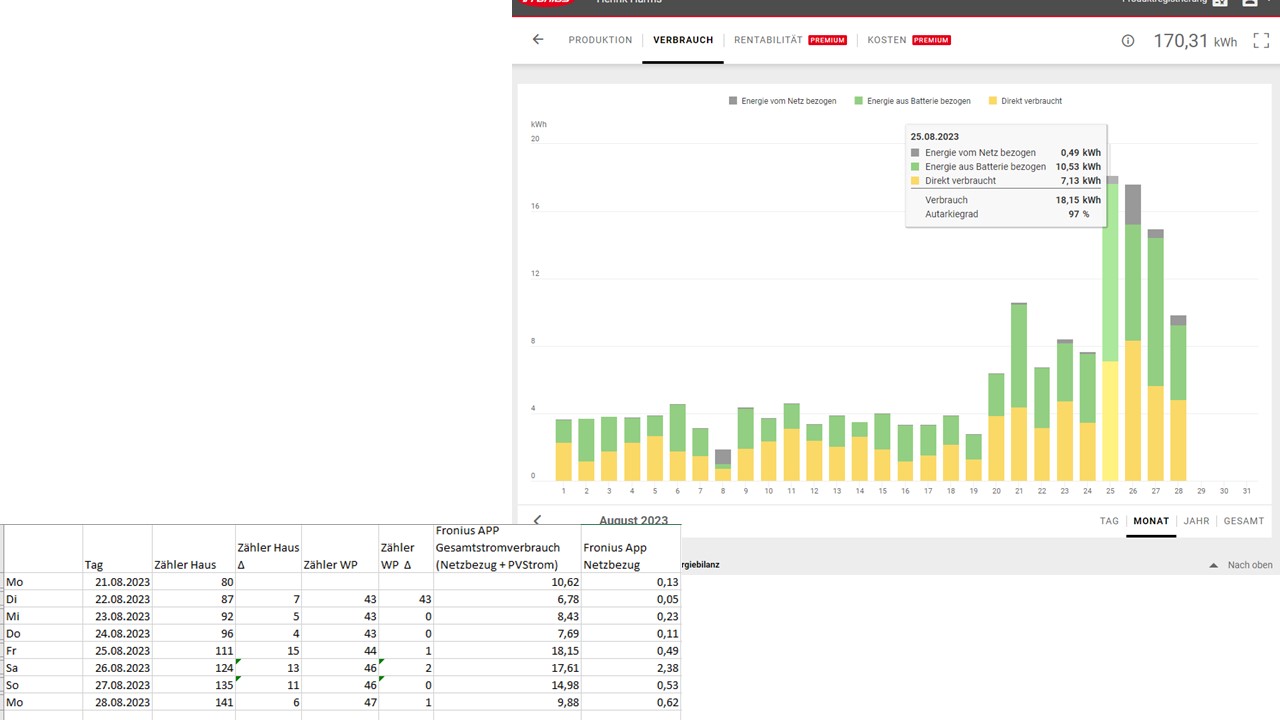Go back with the left arrow icon
Viewport: 1280px width, 720px height.
coord(538,40)
